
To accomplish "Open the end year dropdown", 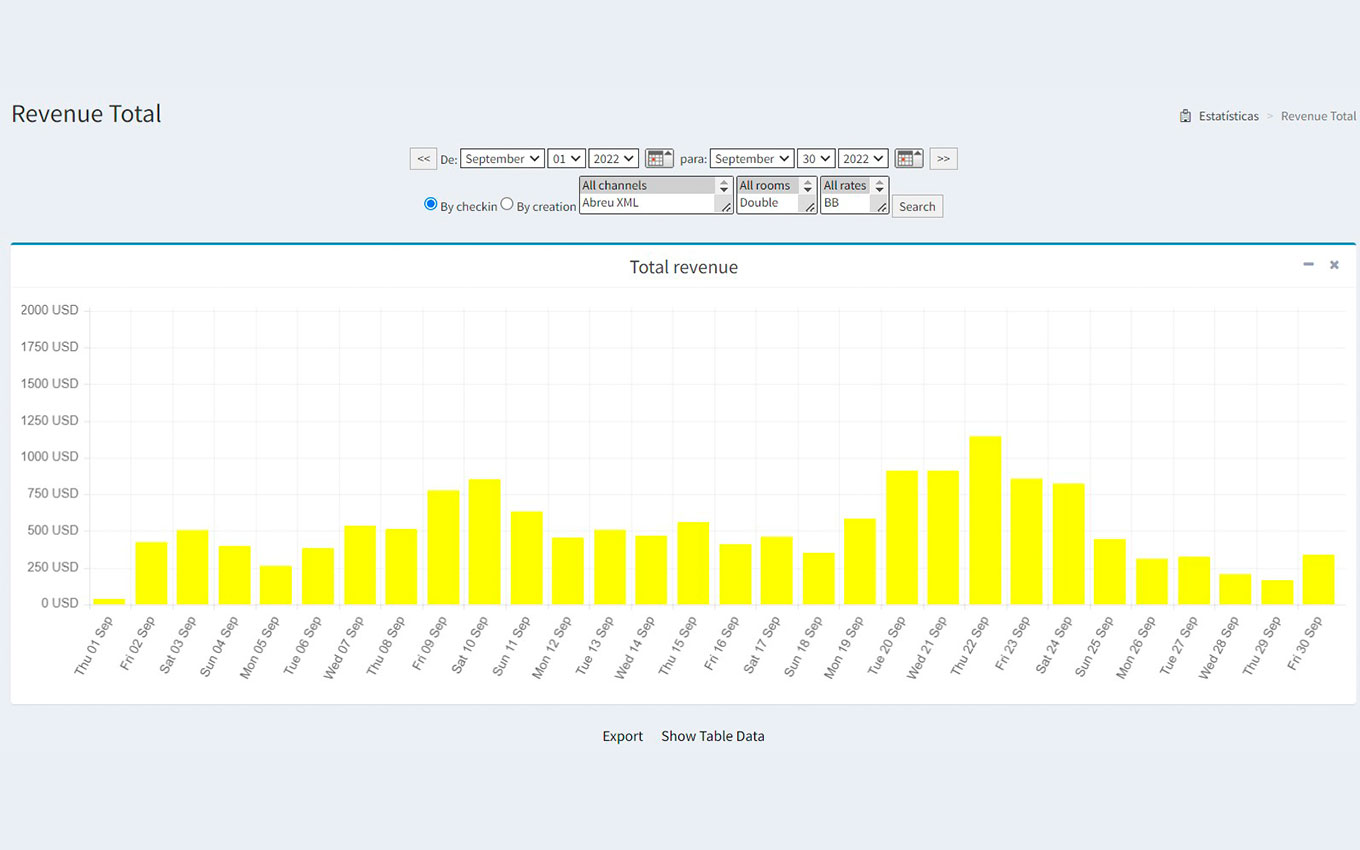I will (863, 159).
